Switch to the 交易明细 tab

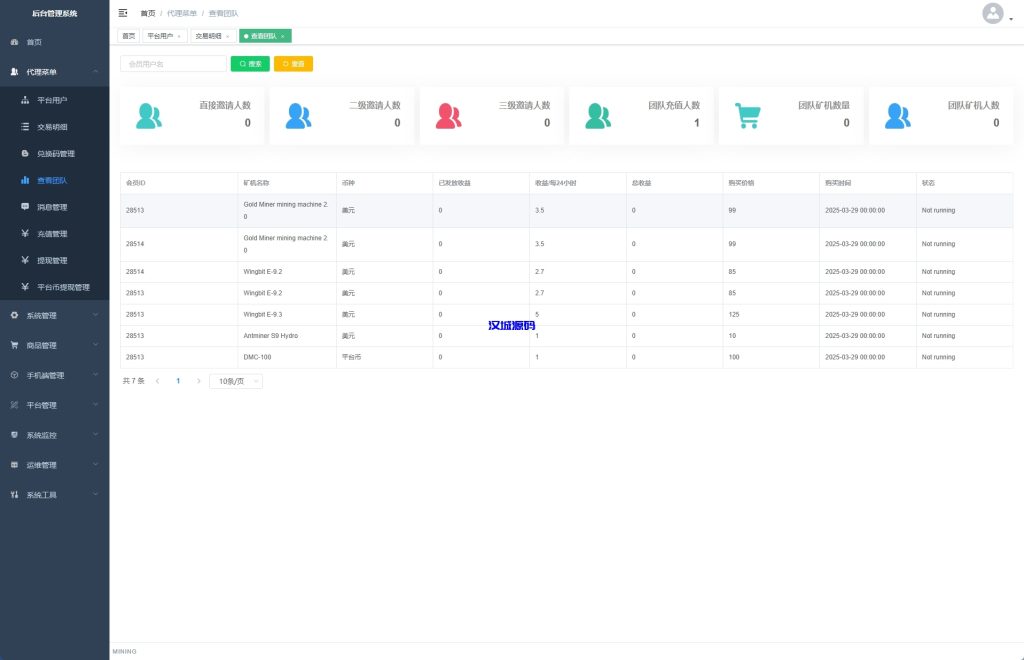208,36
